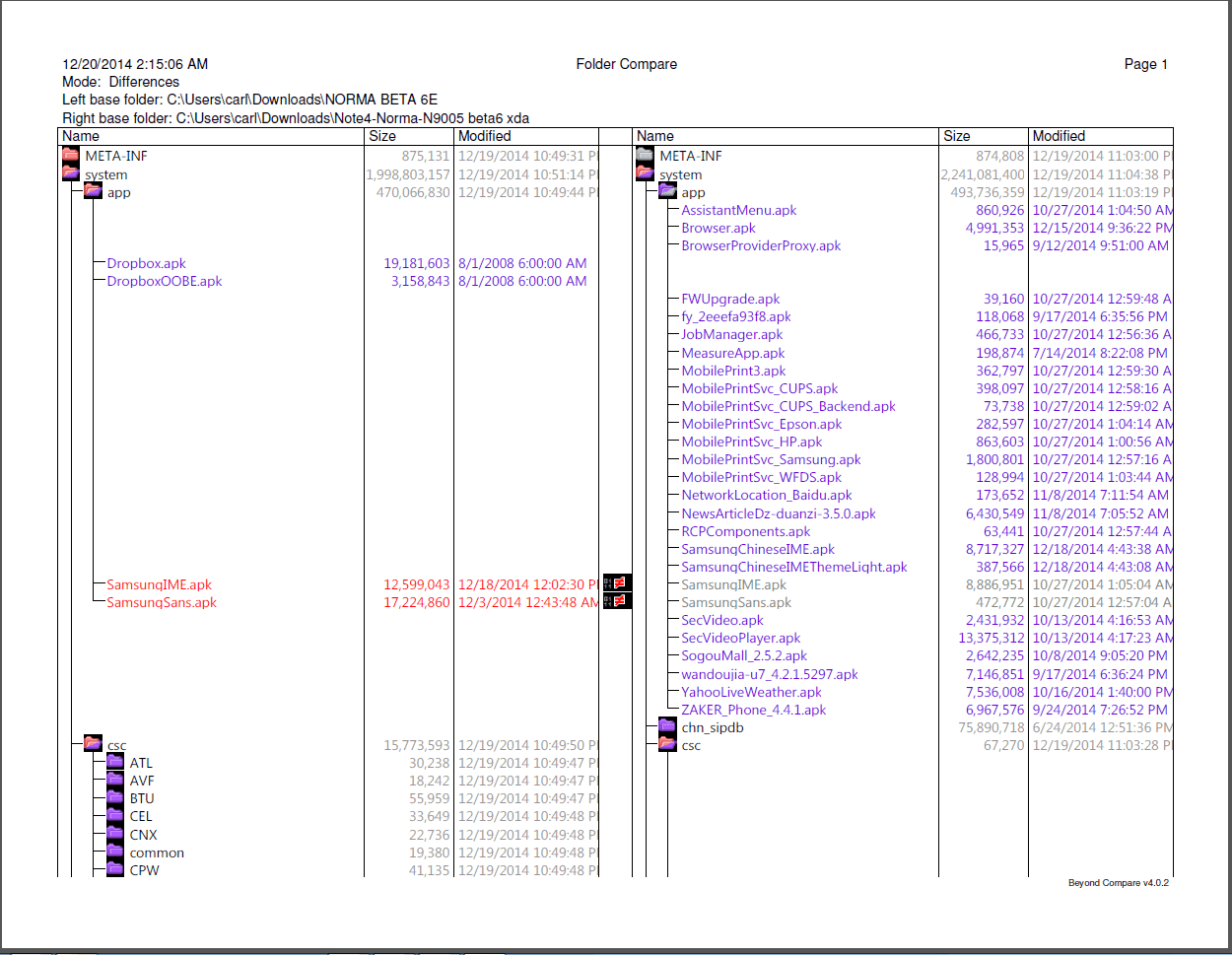This screenshot has width=1232, height=955.
Task: Click the MobilePrint3.apk file name
Action: tap(734, 371)
